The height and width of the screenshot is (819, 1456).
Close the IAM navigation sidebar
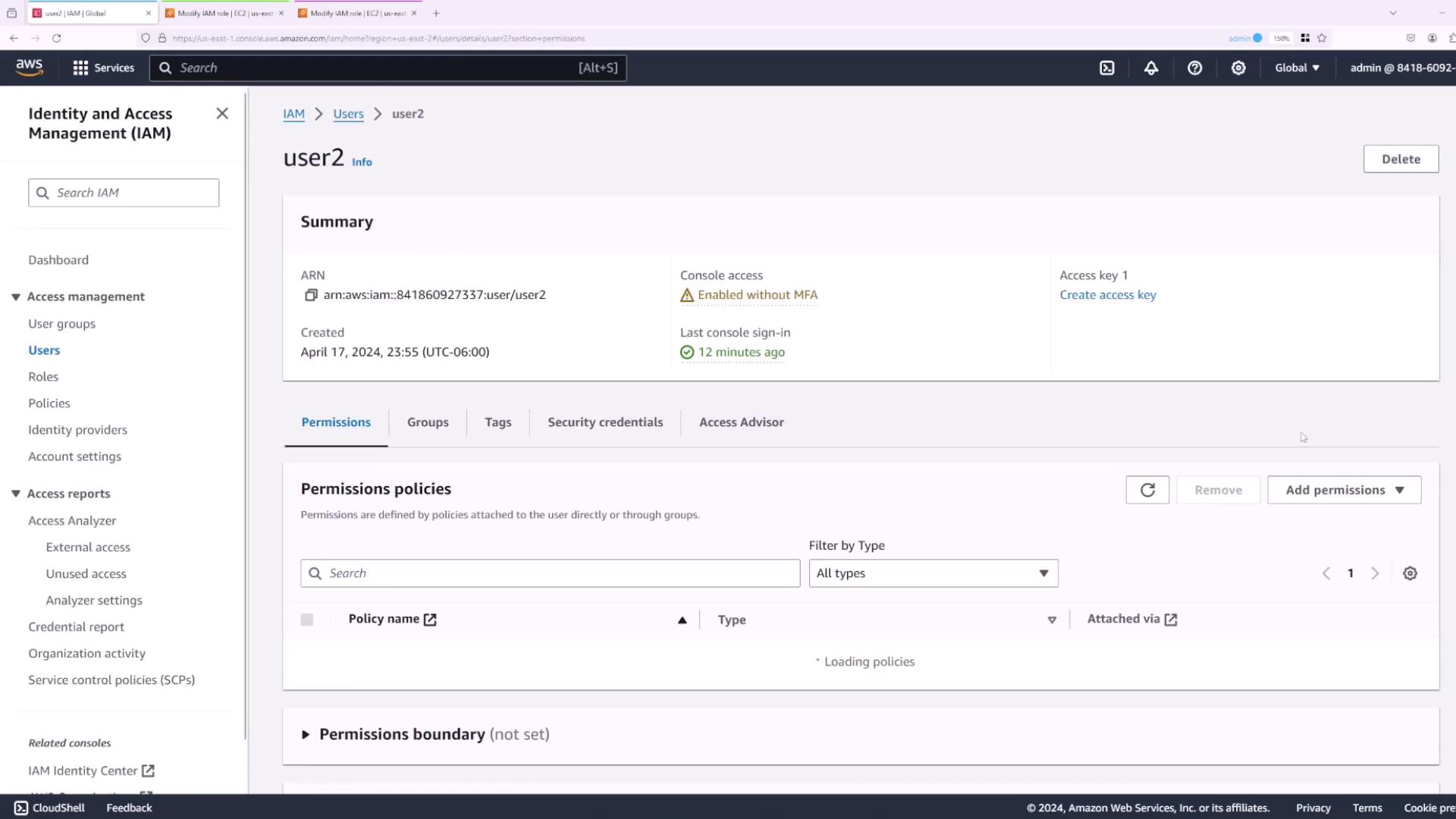[222, 114]
